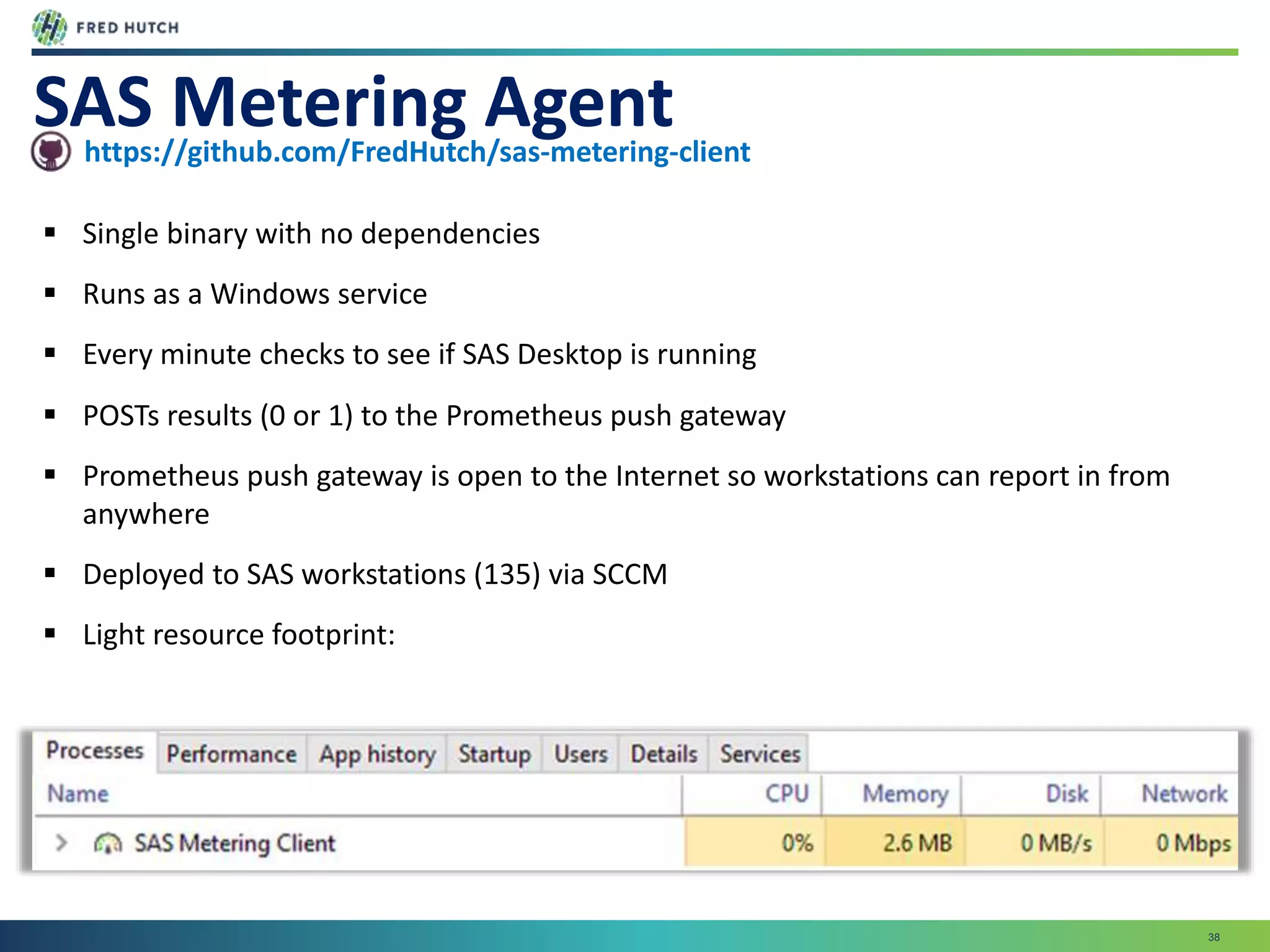1270x952 pixels.
Task: Click the Fred Hutch logo icon
Action: click(50, 28)
